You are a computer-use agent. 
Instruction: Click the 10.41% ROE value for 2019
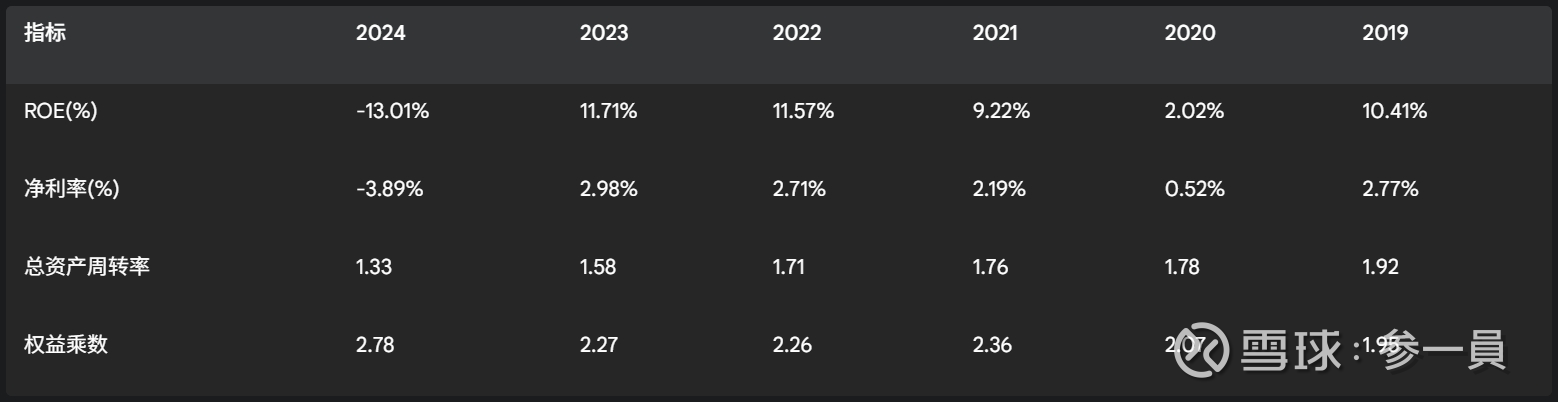point(1395,111)
